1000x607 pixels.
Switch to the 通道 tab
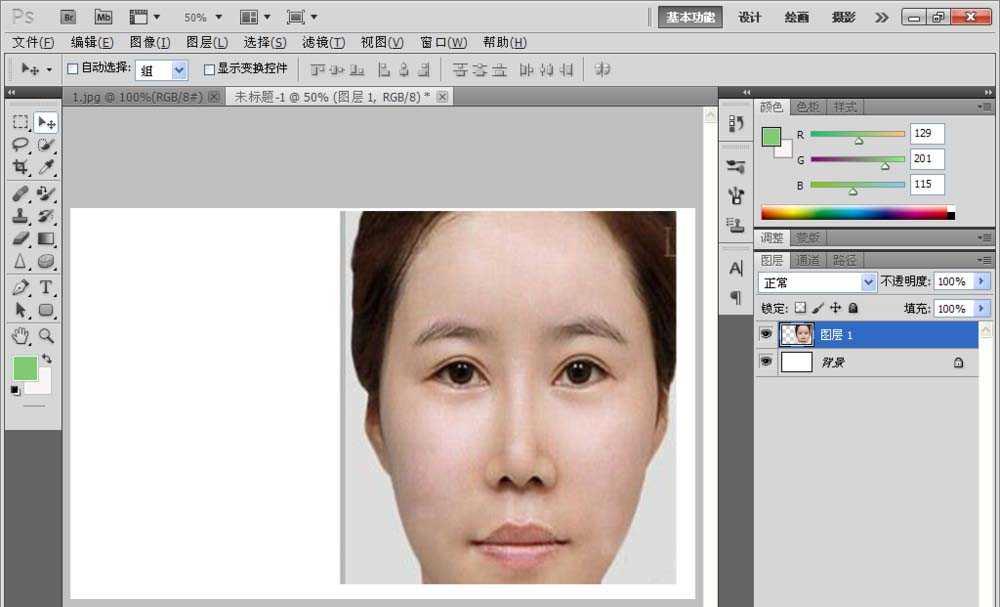(x=807, y=259)
